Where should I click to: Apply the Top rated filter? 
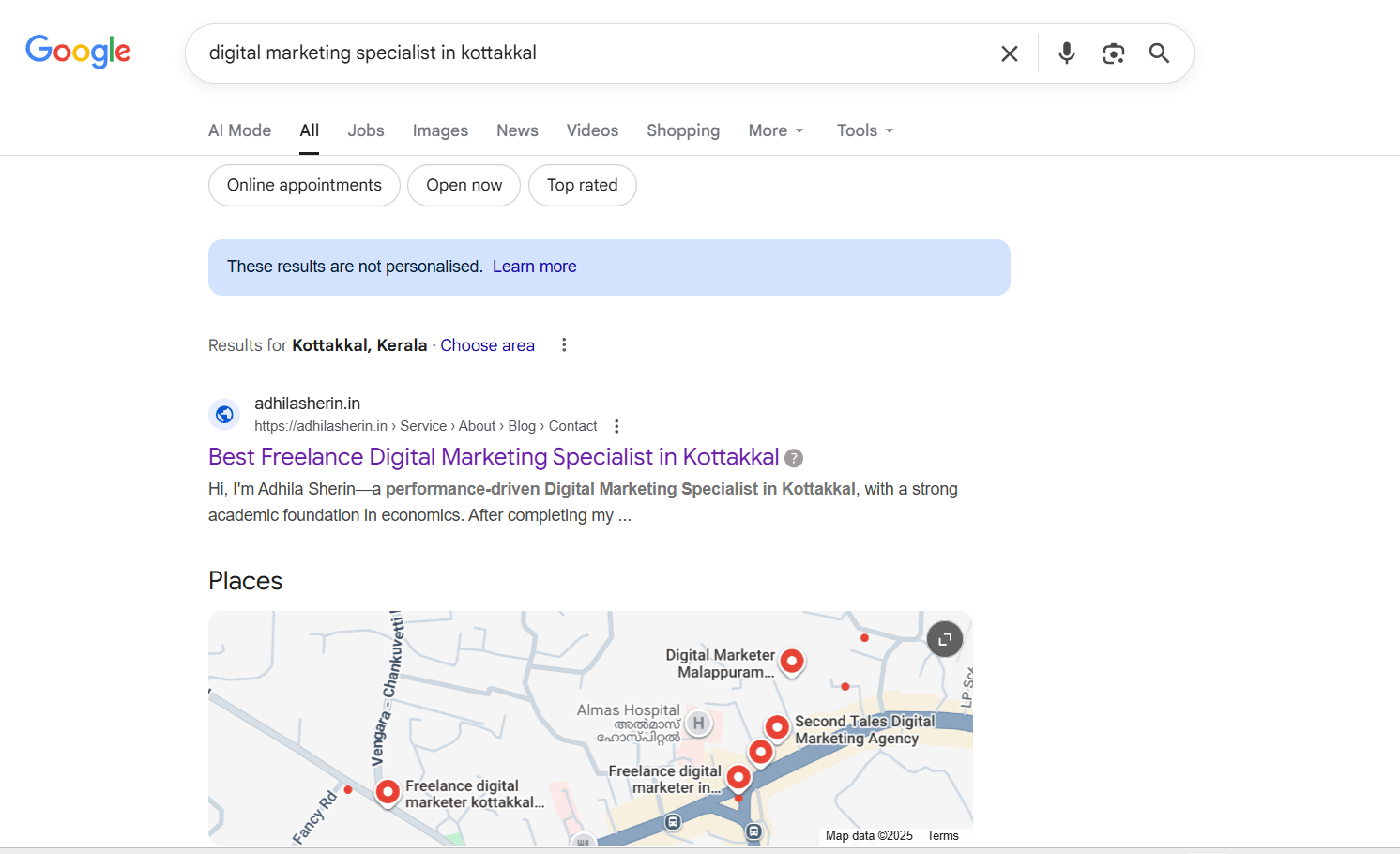(582, 185)
